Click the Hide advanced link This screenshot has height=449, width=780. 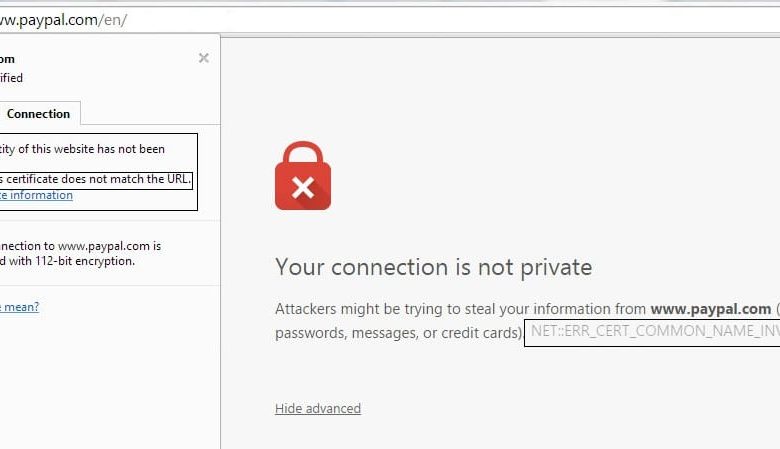(x=318, y=408)
